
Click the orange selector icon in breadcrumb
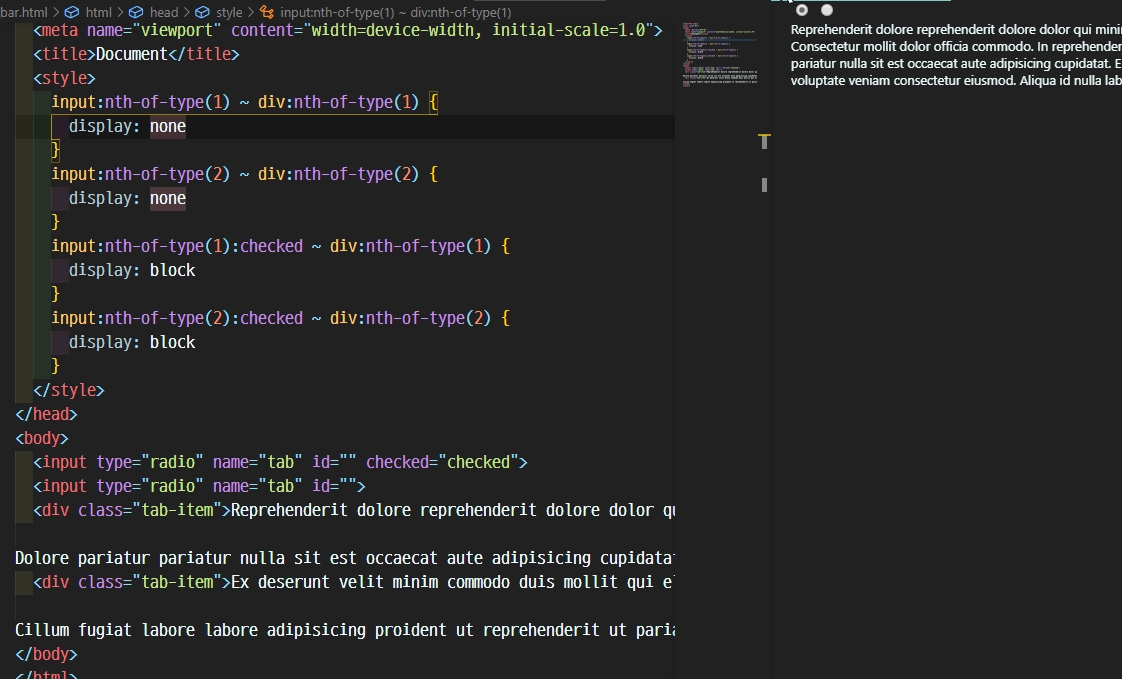[267, 12]
